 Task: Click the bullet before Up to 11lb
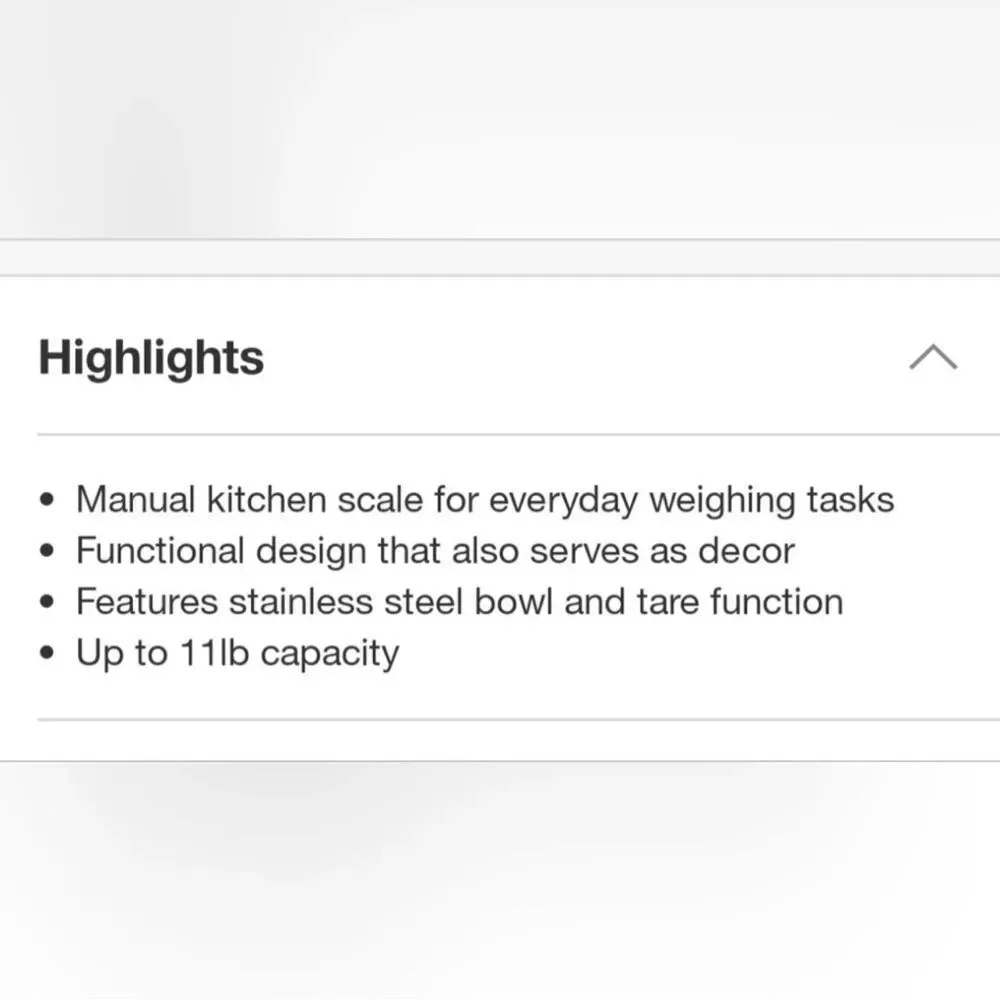point(47,653)
